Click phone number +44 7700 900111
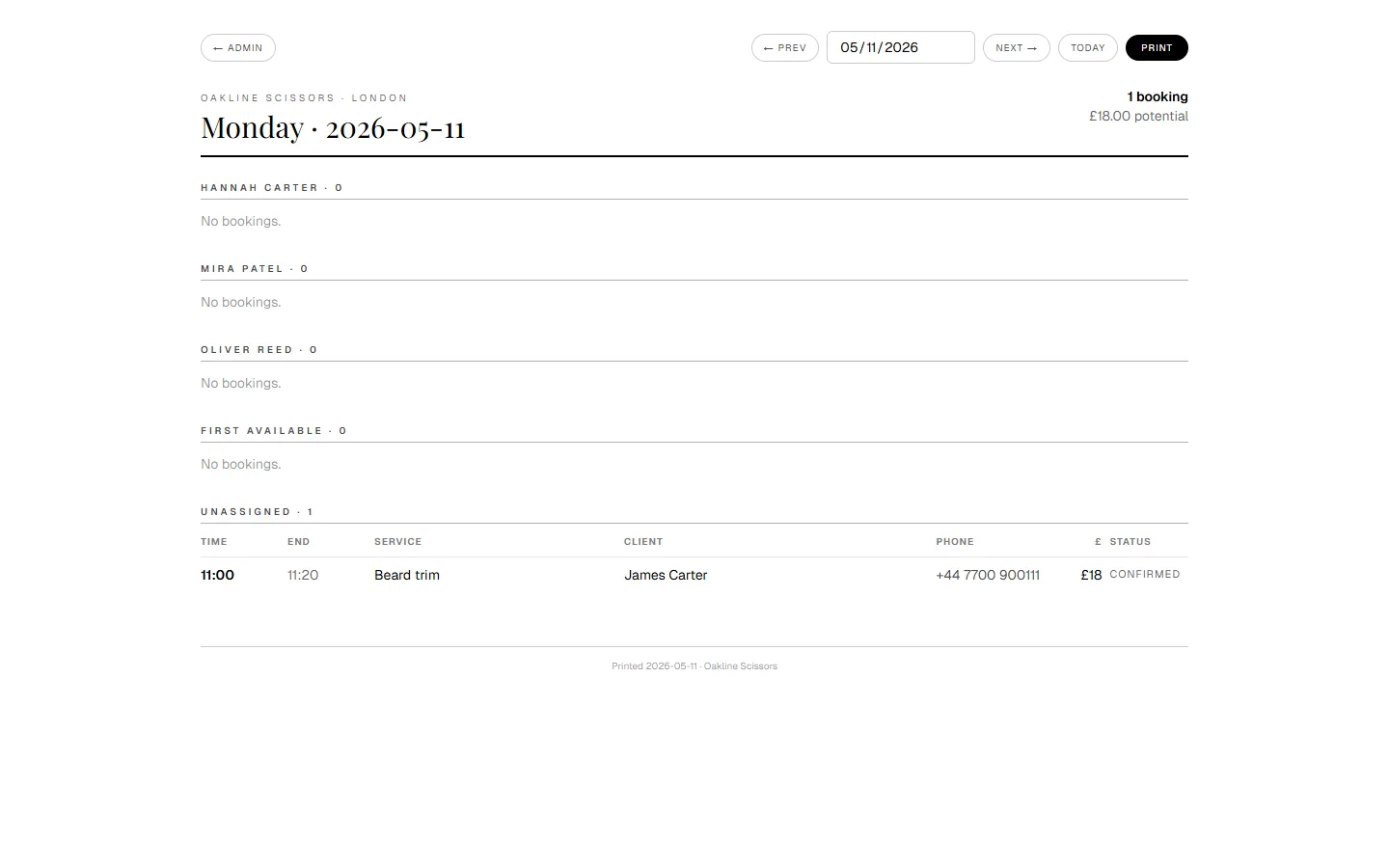The image size is (1389, 868). click(x=988, y=575)
